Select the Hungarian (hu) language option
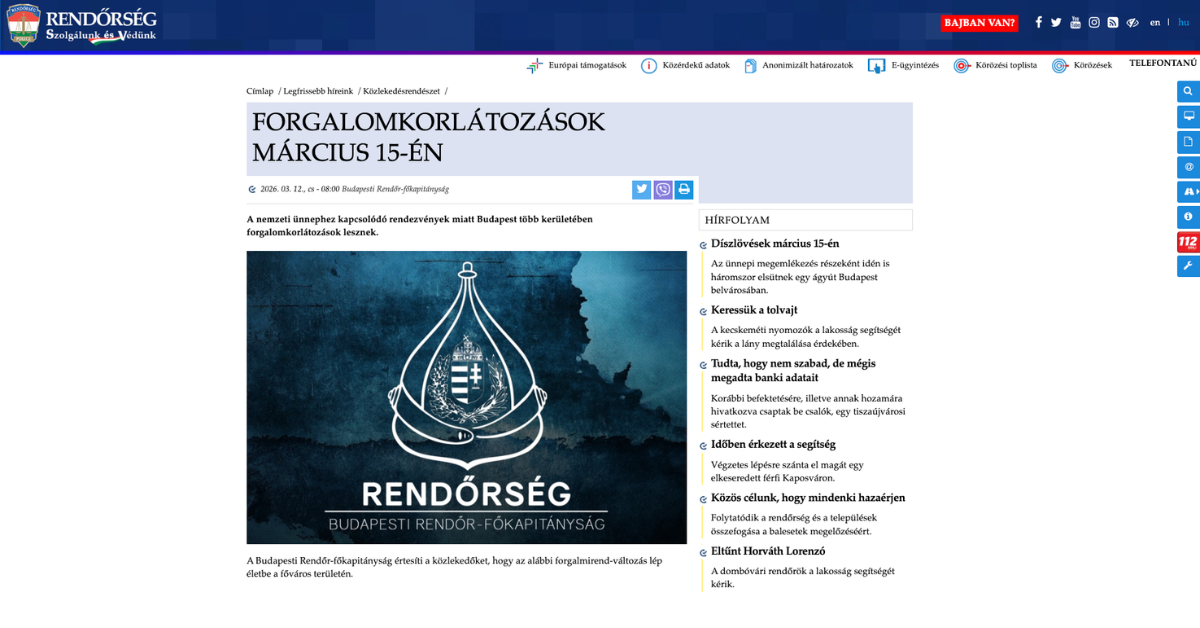1200x628 pixels. pyautogui.click(x=1183, y=23)
